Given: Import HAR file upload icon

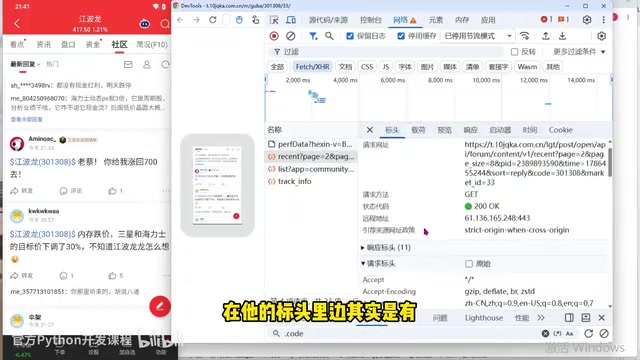Looking at the screenshot, I should pos(546,36).
